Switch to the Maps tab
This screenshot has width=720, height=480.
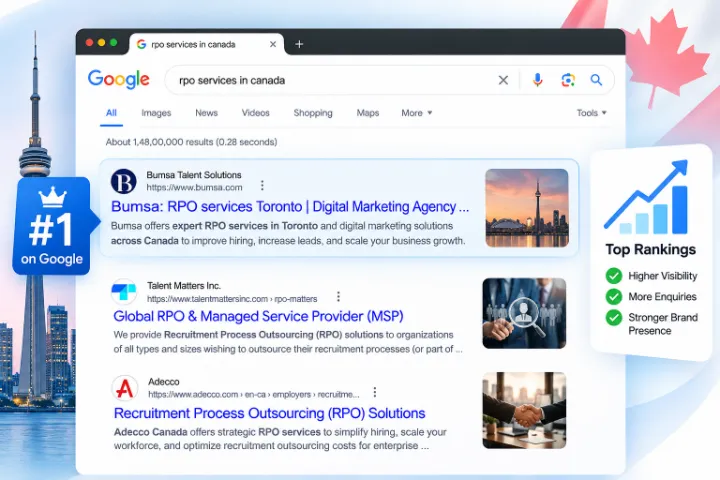coord(368,113)
